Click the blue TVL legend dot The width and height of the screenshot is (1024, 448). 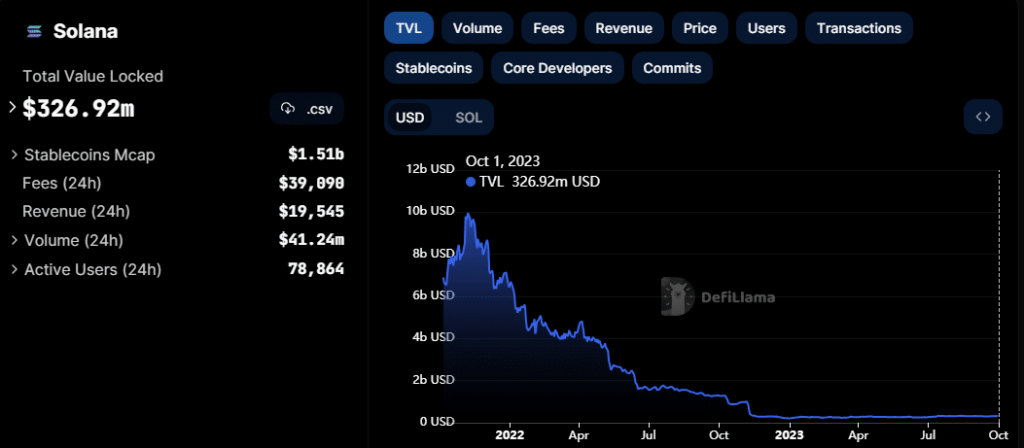pos(471,182)
